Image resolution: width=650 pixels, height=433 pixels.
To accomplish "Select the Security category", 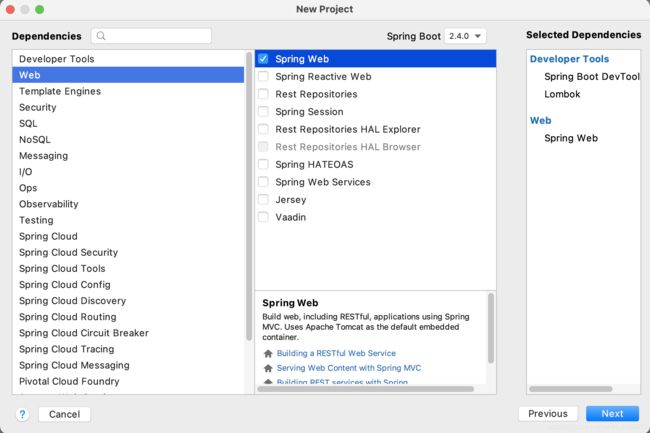I will coord(128,107).
